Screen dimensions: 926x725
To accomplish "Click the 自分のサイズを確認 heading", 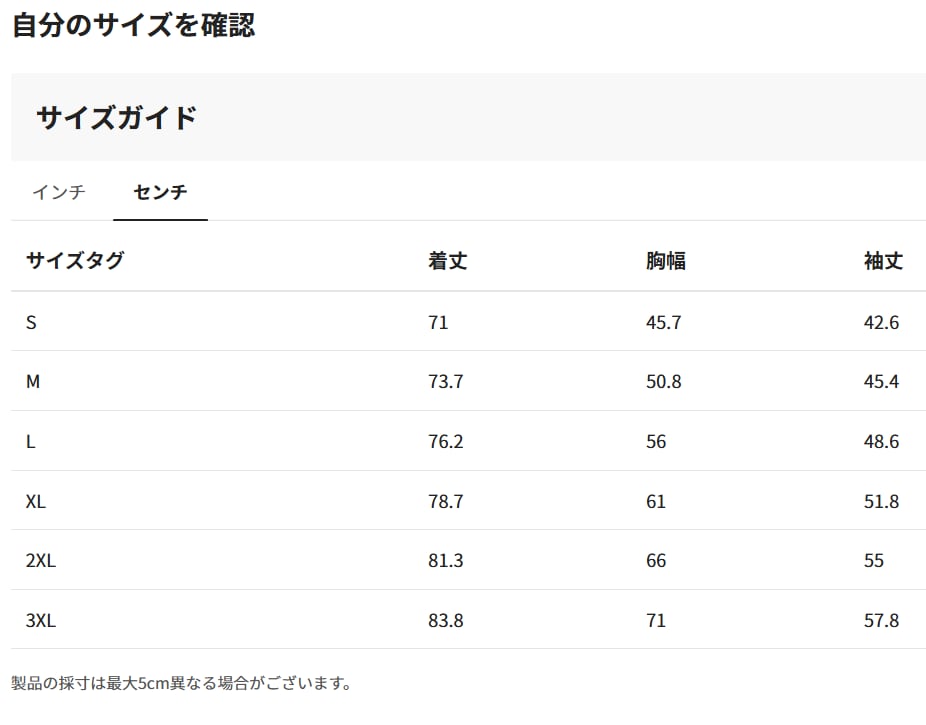I will [134, 26].
